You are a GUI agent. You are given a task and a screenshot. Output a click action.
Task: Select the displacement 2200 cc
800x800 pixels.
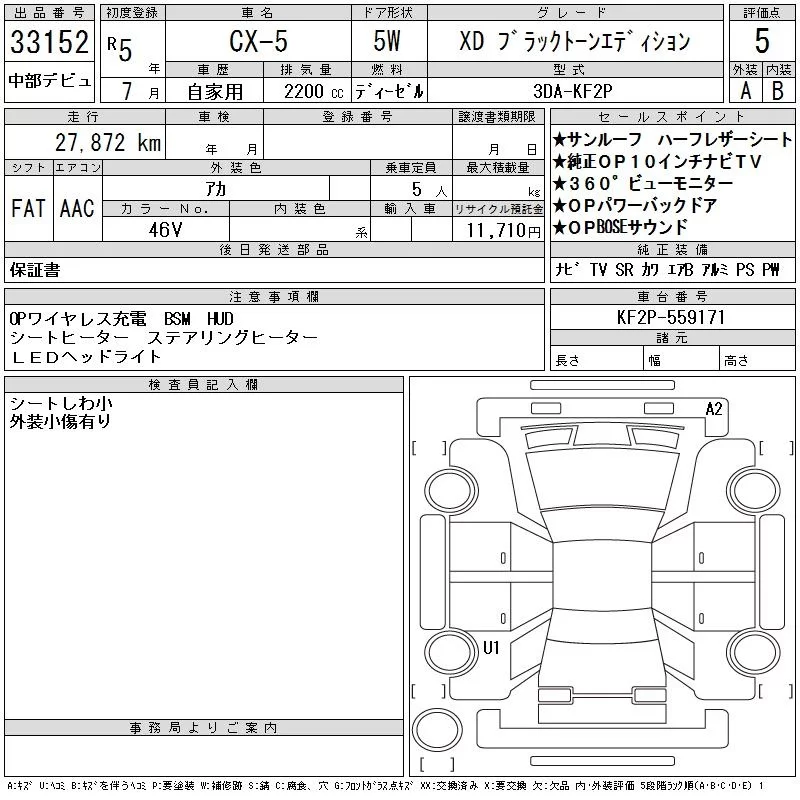click(313, 91)
